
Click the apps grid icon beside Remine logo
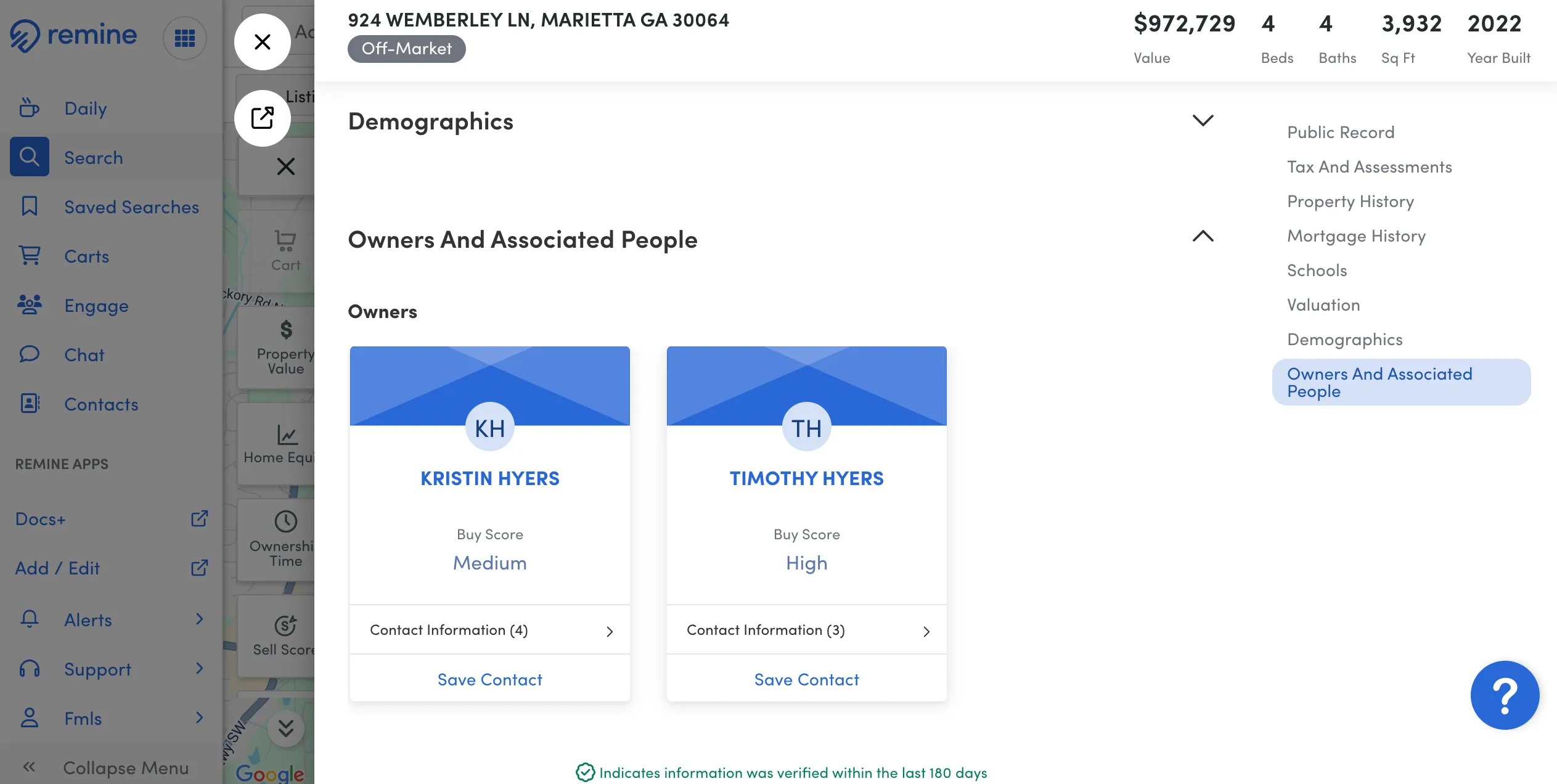point(185,38)
